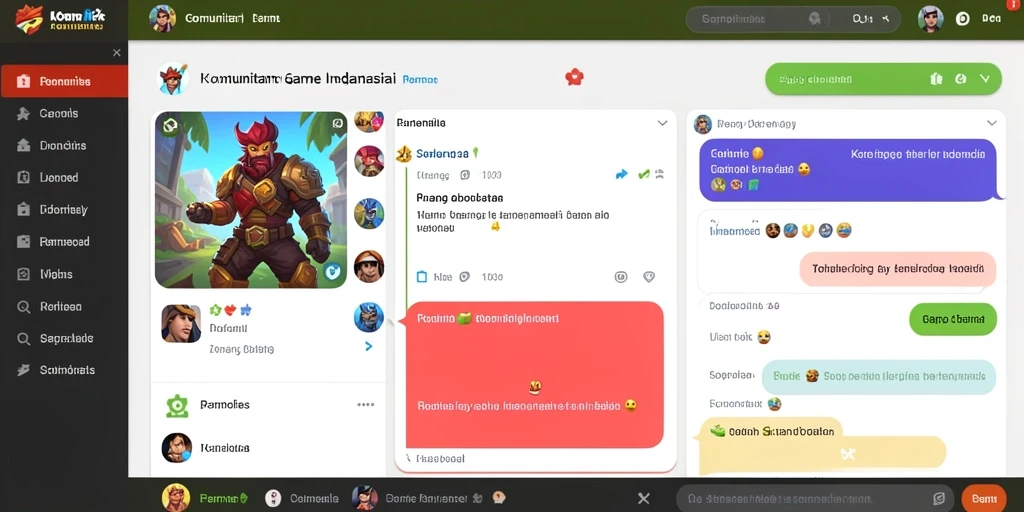Toggle the green checkmark on the post
Screen dimensions: 1024x512
click(644, 174)
